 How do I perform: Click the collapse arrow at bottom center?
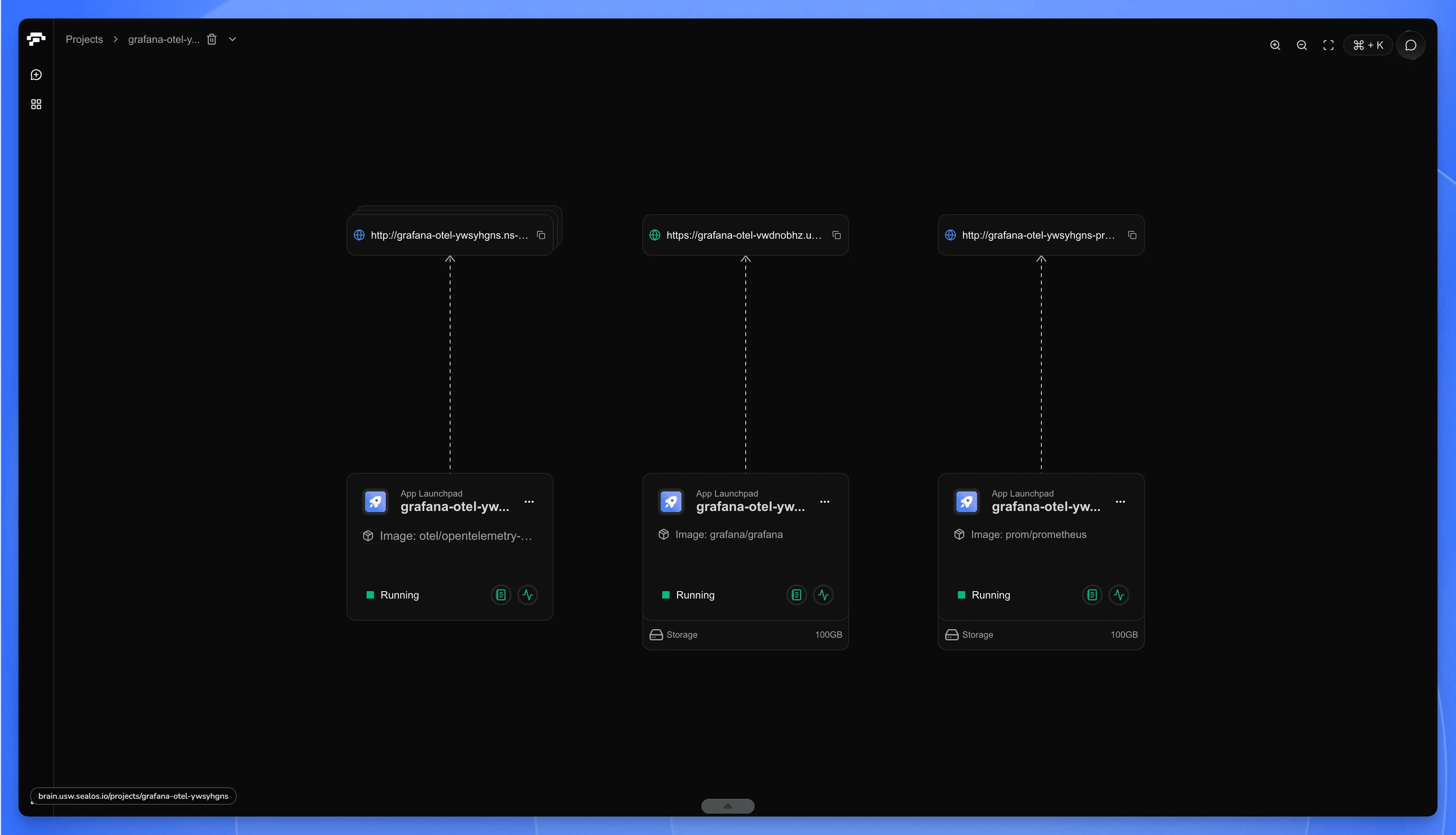tap(727, 806)
